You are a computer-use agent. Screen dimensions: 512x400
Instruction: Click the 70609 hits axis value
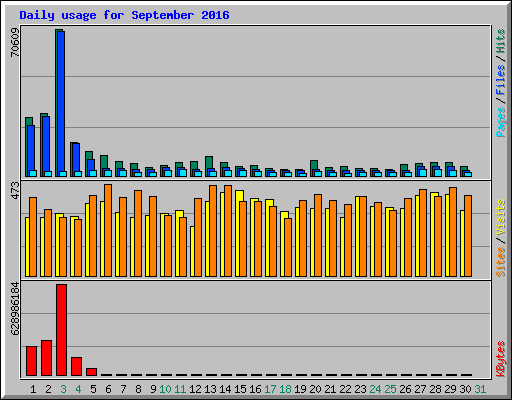(15, 42)
